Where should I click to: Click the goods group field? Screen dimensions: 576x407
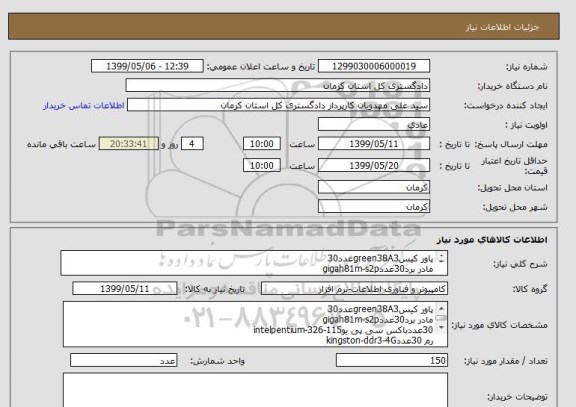(354, 289)
